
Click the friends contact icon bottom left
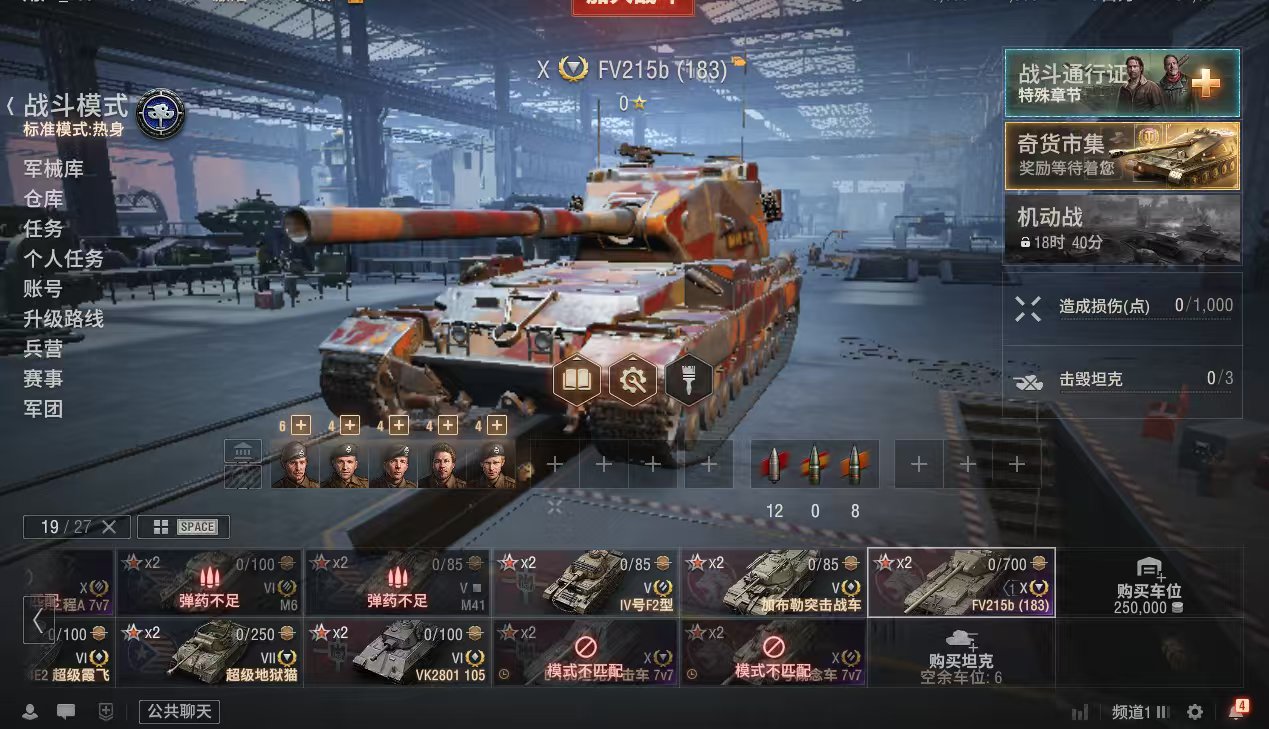click(30, 712)
